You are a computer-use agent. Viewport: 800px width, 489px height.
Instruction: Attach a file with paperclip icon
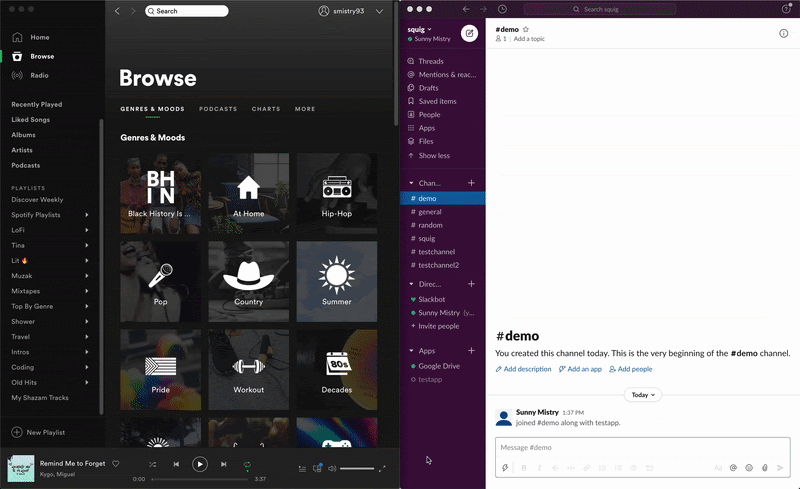(764, 468)
